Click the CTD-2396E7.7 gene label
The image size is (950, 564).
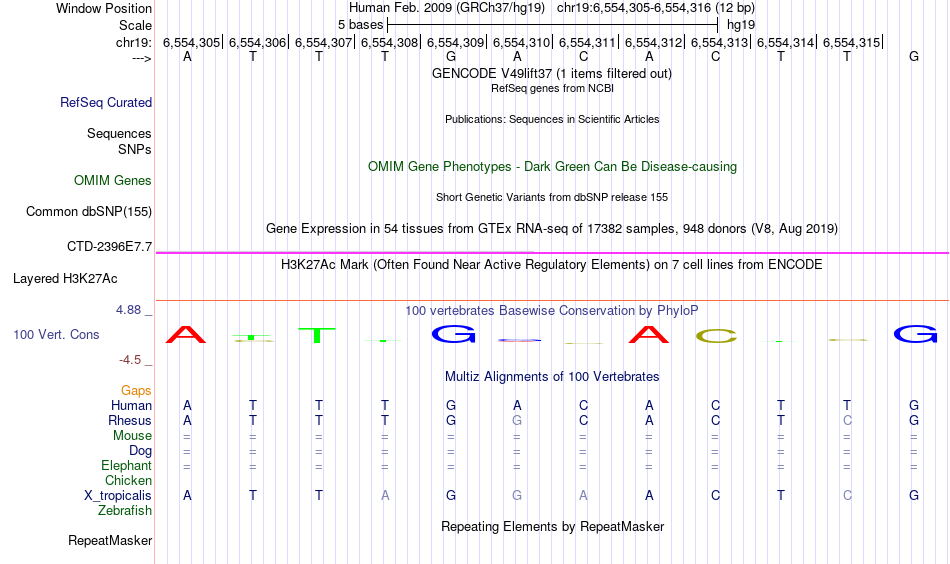pos(109,247)
